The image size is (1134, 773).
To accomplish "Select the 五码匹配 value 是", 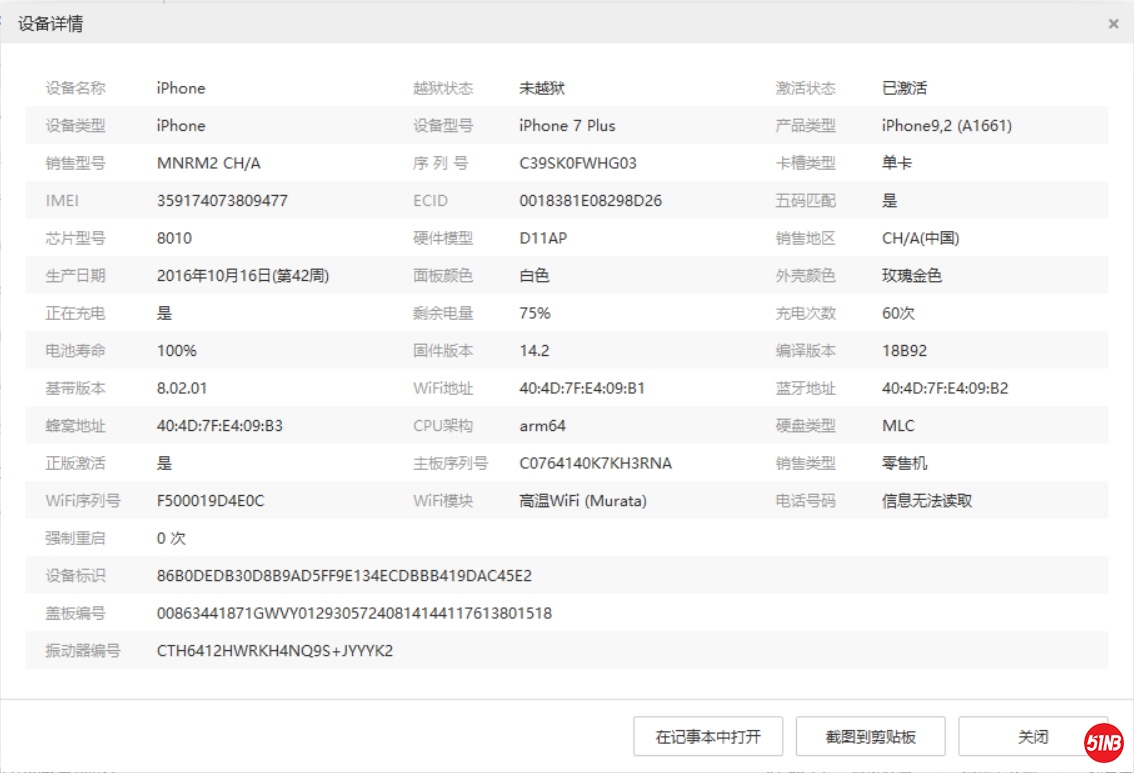I will pyautogui.click(x=890, y=201).
